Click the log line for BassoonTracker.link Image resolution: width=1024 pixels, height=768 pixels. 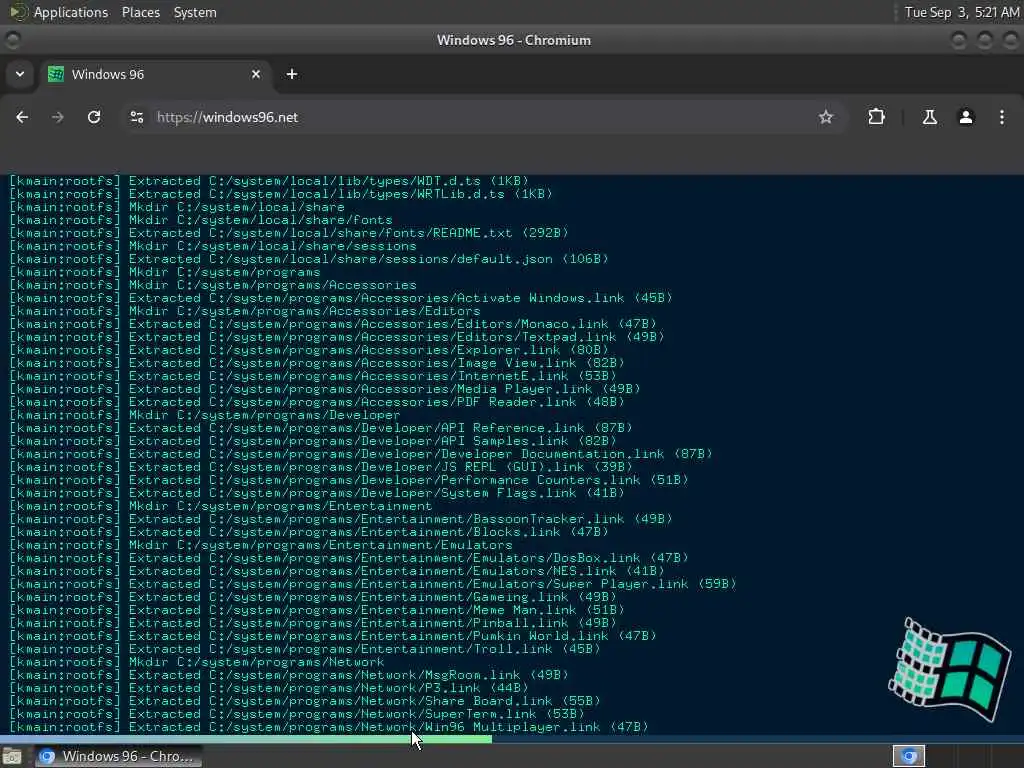tap(341, 519)
